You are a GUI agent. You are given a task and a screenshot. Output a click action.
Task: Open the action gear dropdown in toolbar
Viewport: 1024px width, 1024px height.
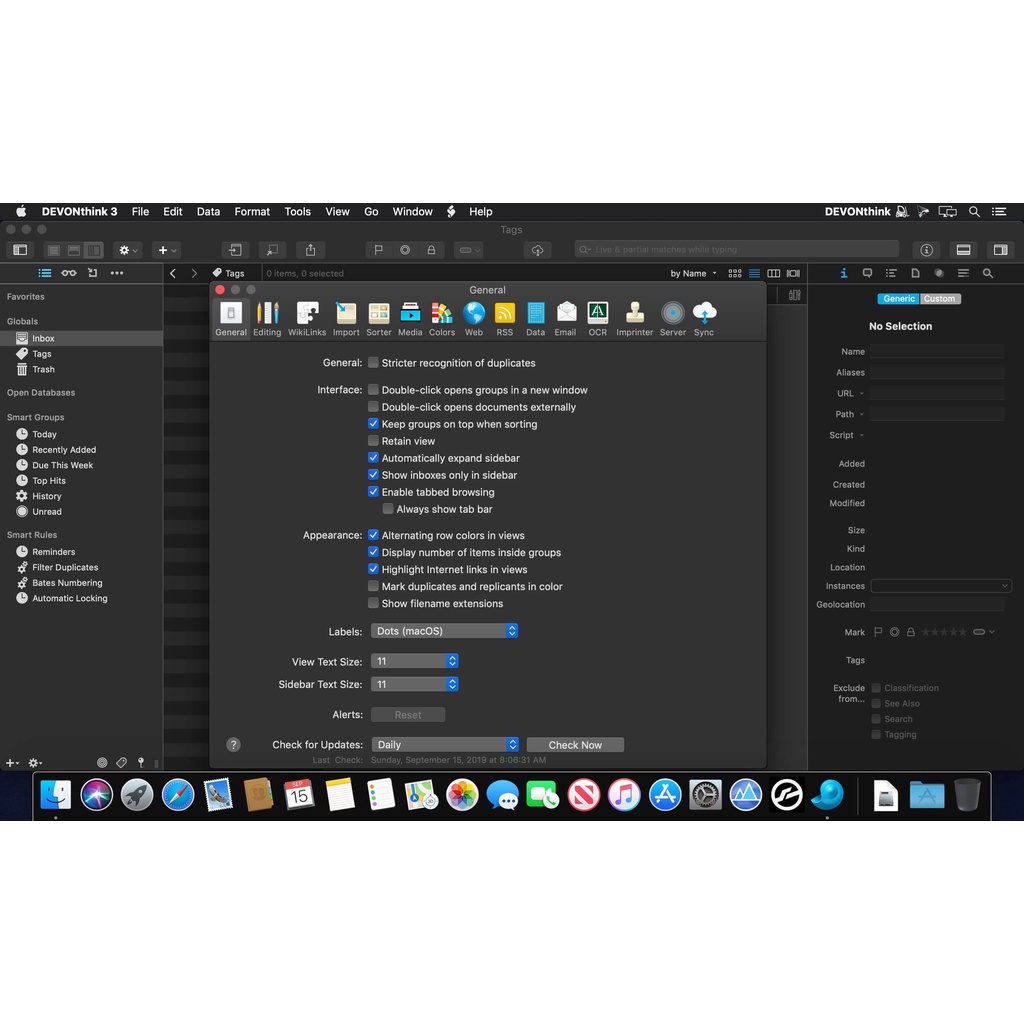coord(127,249)
